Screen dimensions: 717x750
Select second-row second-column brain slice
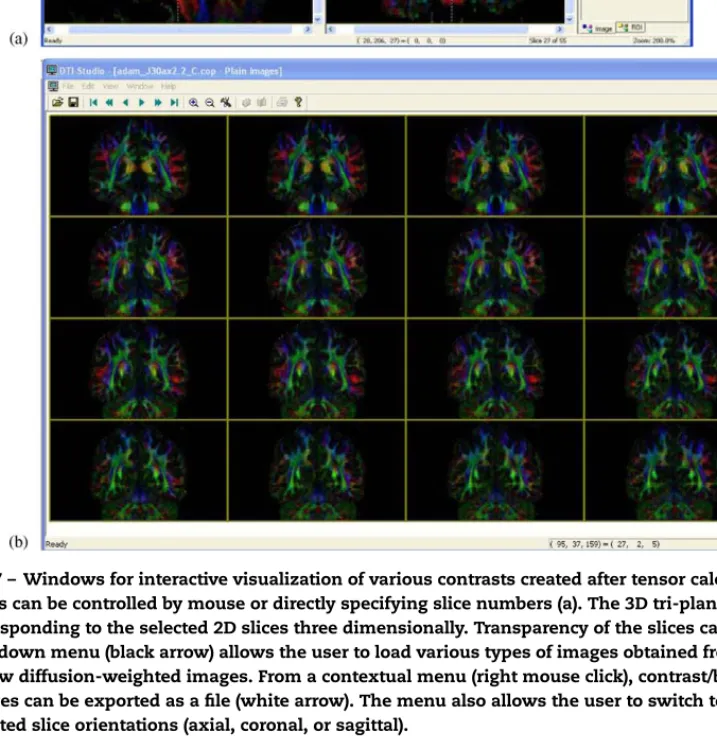coord(317,267)
